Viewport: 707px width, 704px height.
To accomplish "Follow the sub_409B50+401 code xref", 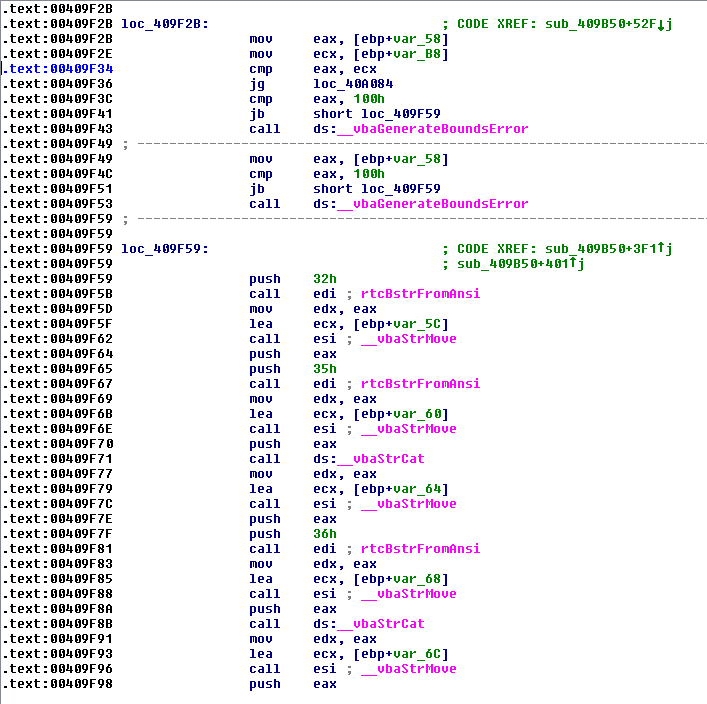I will click(x=514, y=264).
